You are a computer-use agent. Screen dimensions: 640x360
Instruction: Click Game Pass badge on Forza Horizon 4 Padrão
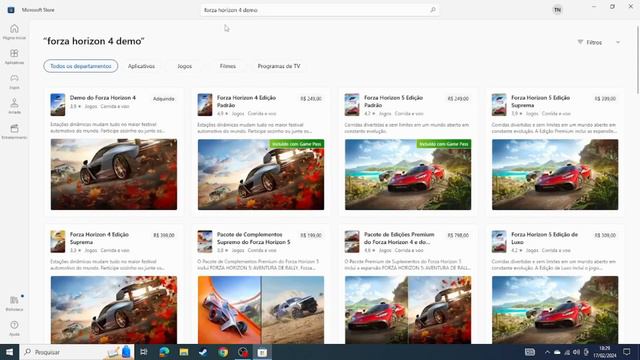(x=296, y=144)
